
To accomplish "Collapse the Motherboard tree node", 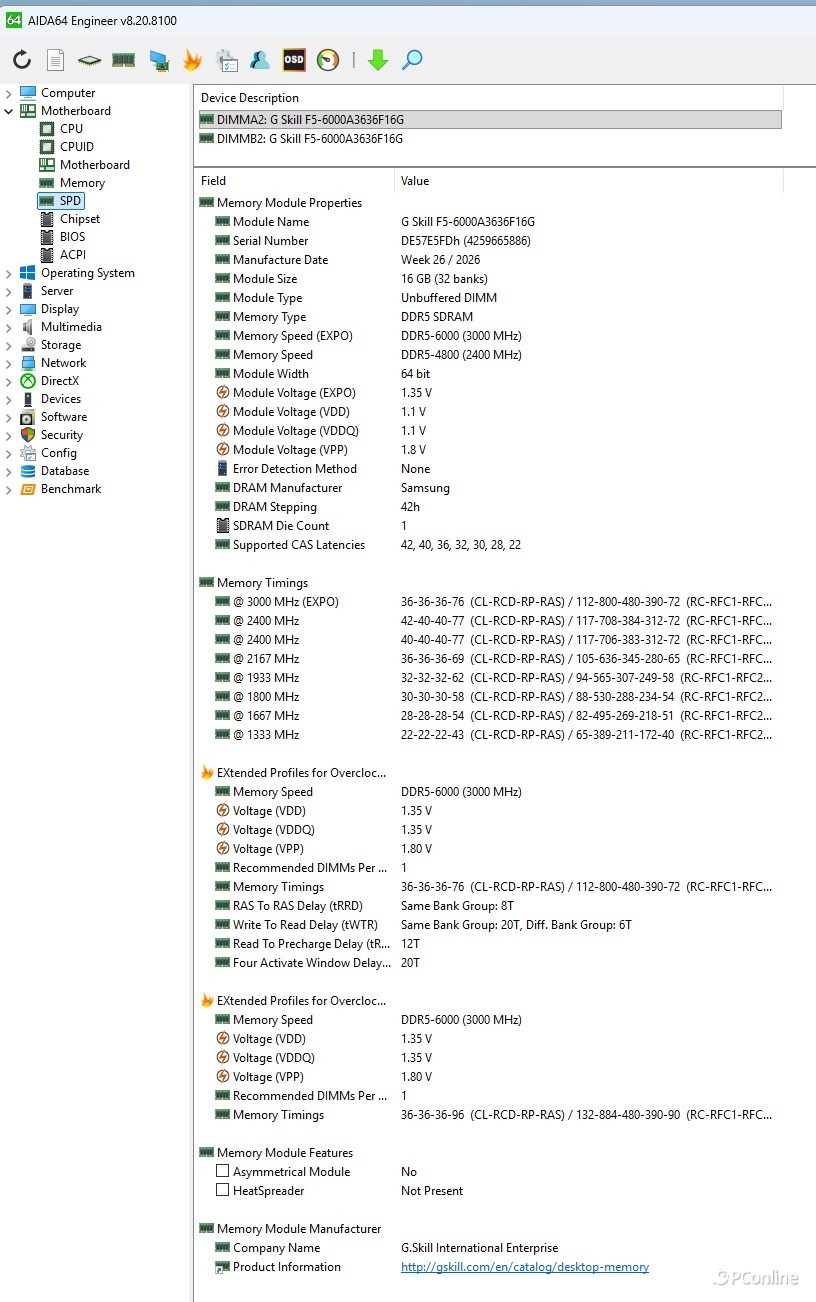I will pos(9,111).
